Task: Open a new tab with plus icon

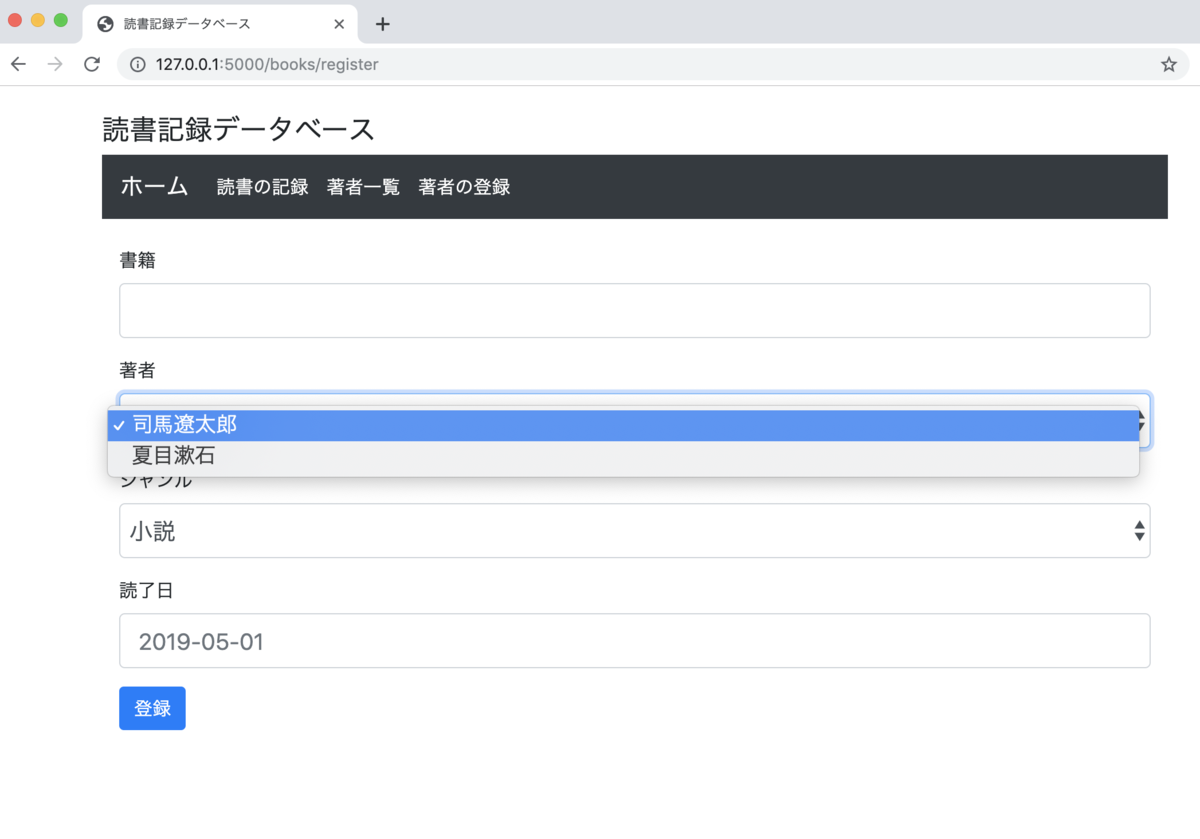Action: [x=382, y=24]
